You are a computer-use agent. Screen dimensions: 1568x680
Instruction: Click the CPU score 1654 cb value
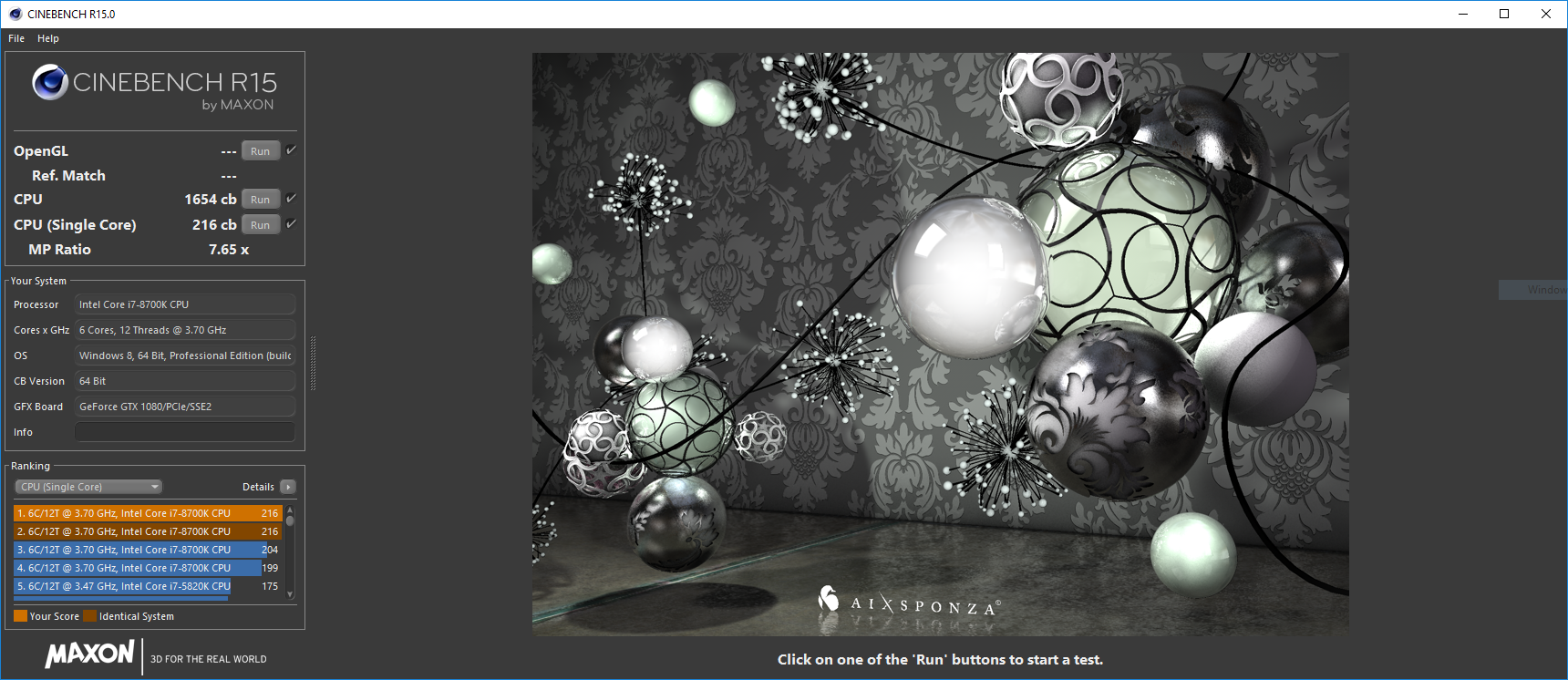[211, 199]
